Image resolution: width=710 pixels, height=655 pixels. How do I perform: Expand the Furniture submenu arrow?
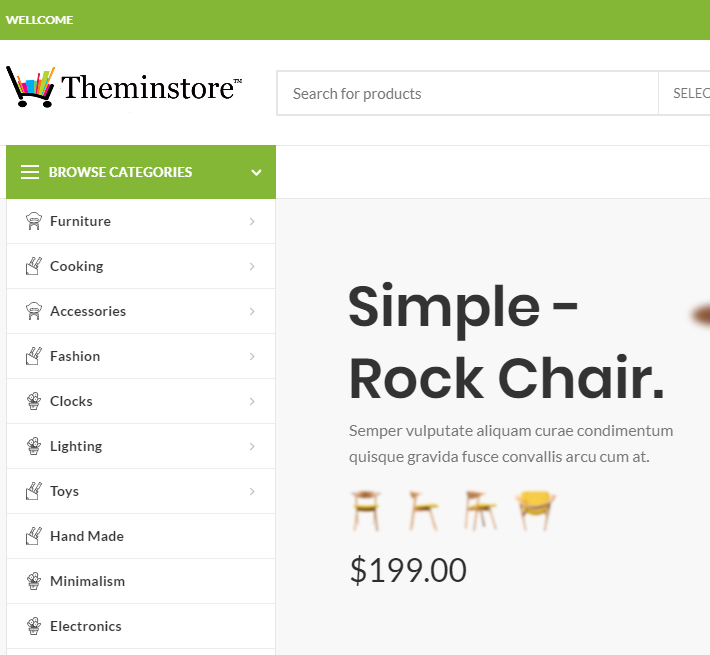tap(252, 221)
